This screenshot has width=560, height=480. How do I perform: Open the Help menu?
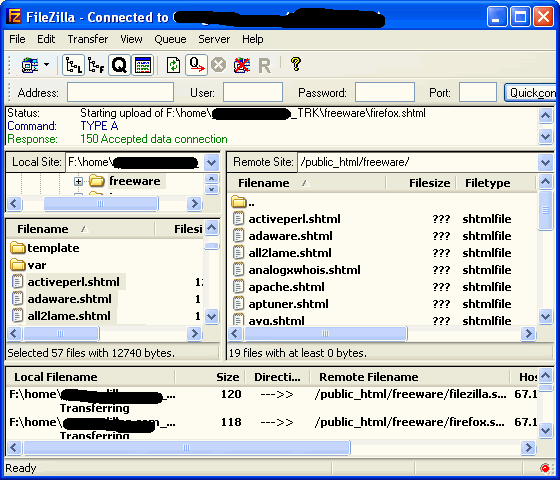252,39
